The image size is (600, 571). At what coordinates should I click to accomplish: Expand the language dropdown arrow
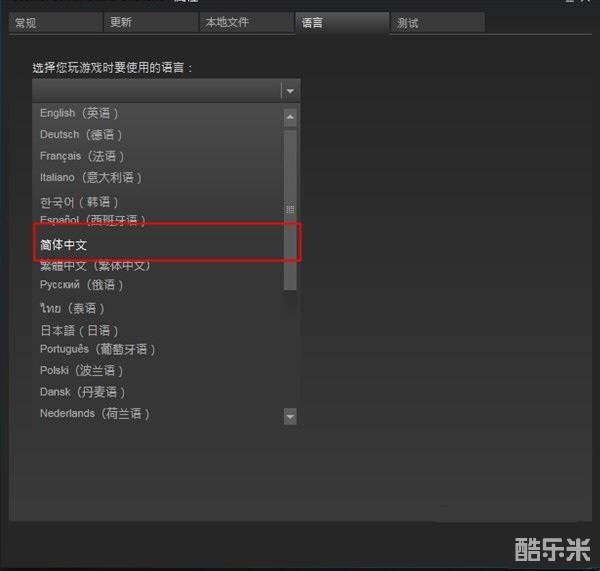point(290,90)
